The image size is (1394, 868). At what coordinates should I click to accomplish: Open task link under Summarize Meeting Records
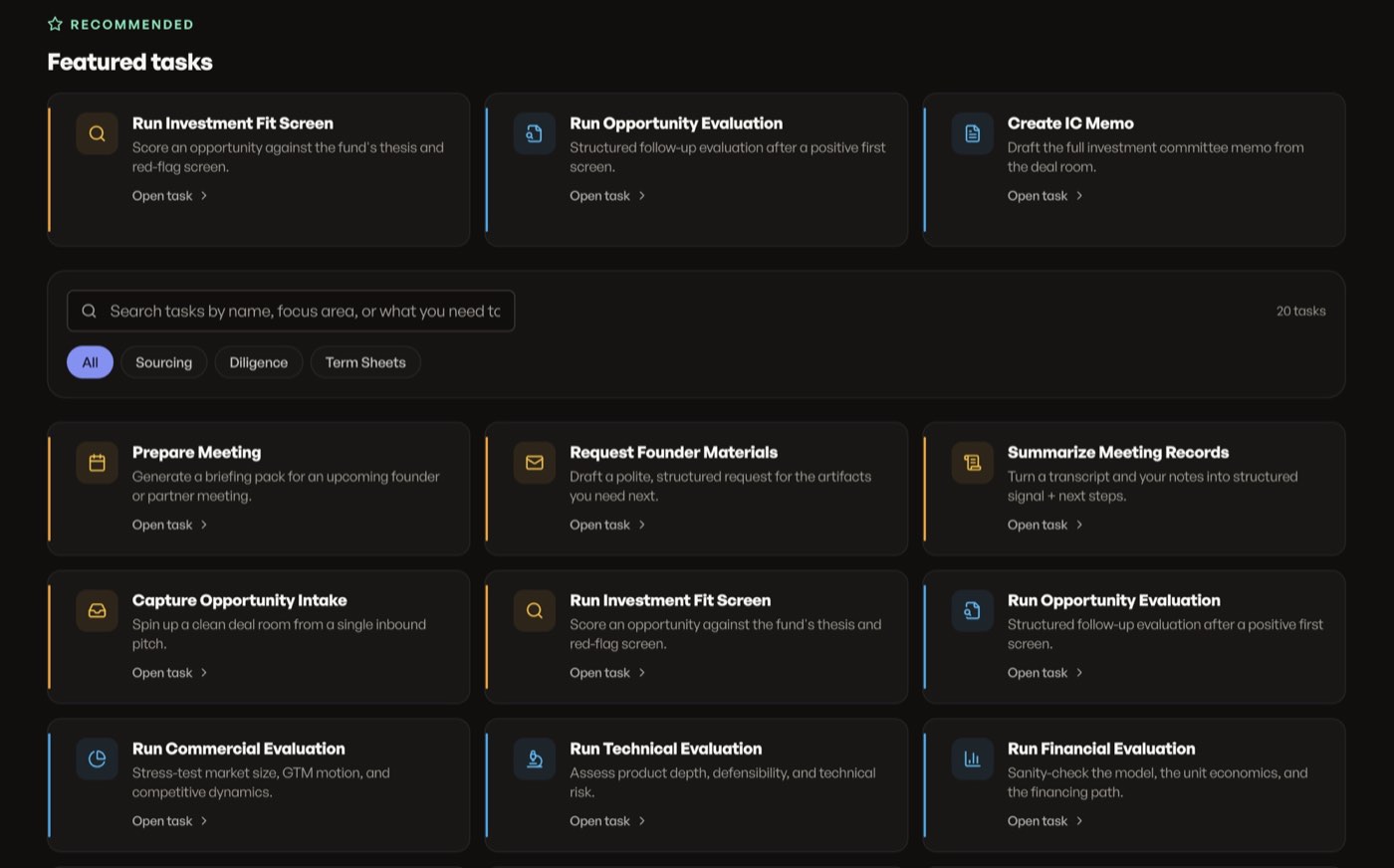(x=1045, y=525)
